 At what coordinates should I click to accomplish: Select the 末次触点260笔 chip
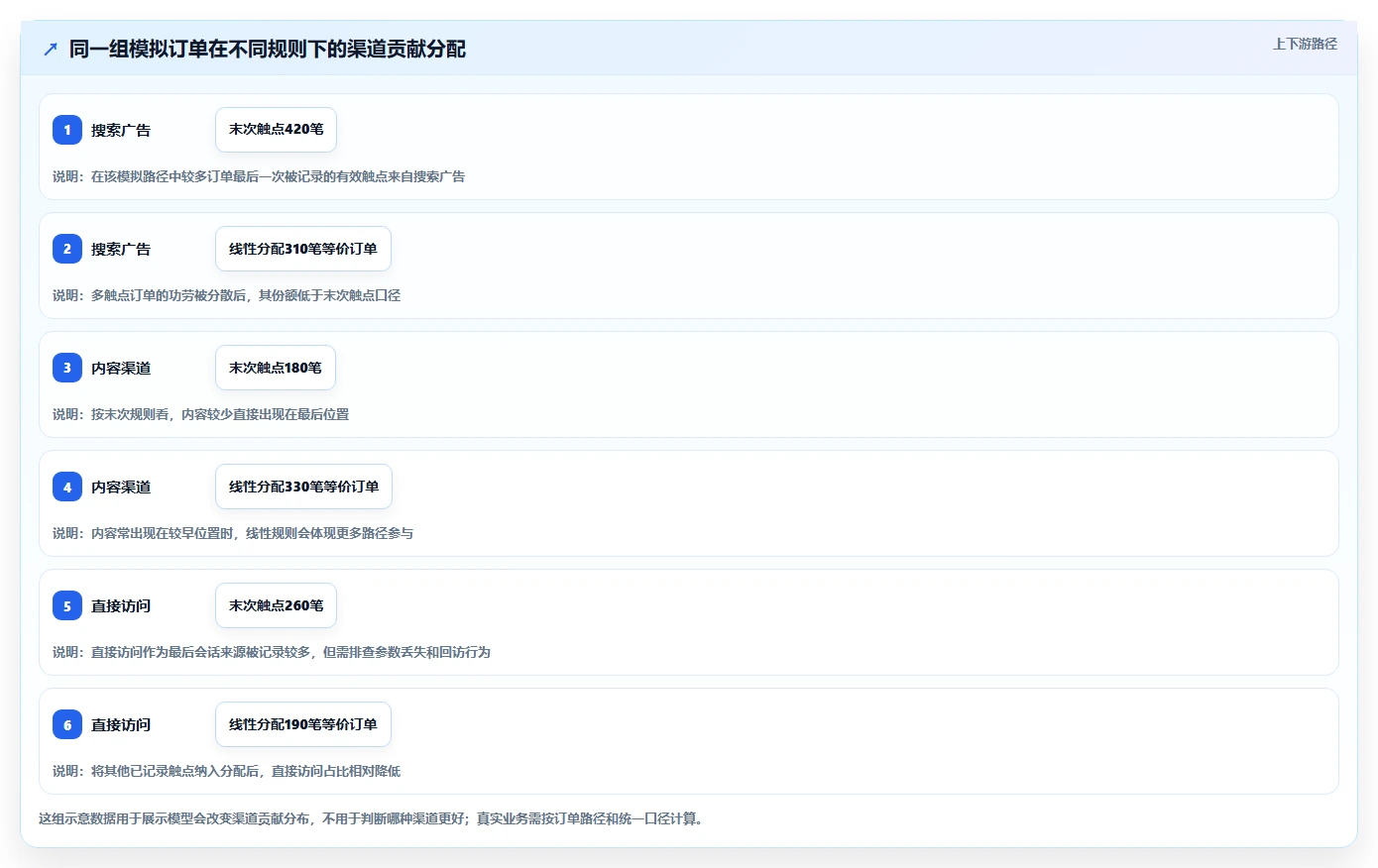(x=276, y=605)
